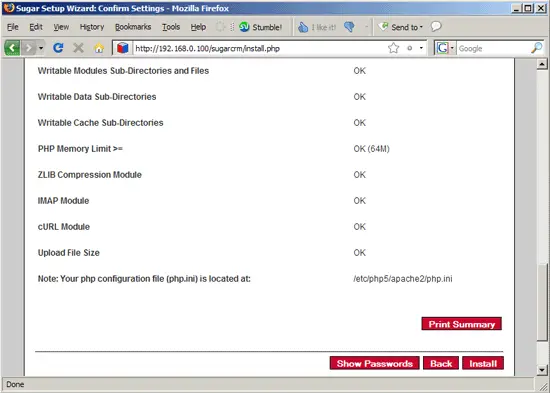The width and height of the screenshot is (550, 393).
Task: Click the thumbs up I like it! button
Action: coord(317,27)
